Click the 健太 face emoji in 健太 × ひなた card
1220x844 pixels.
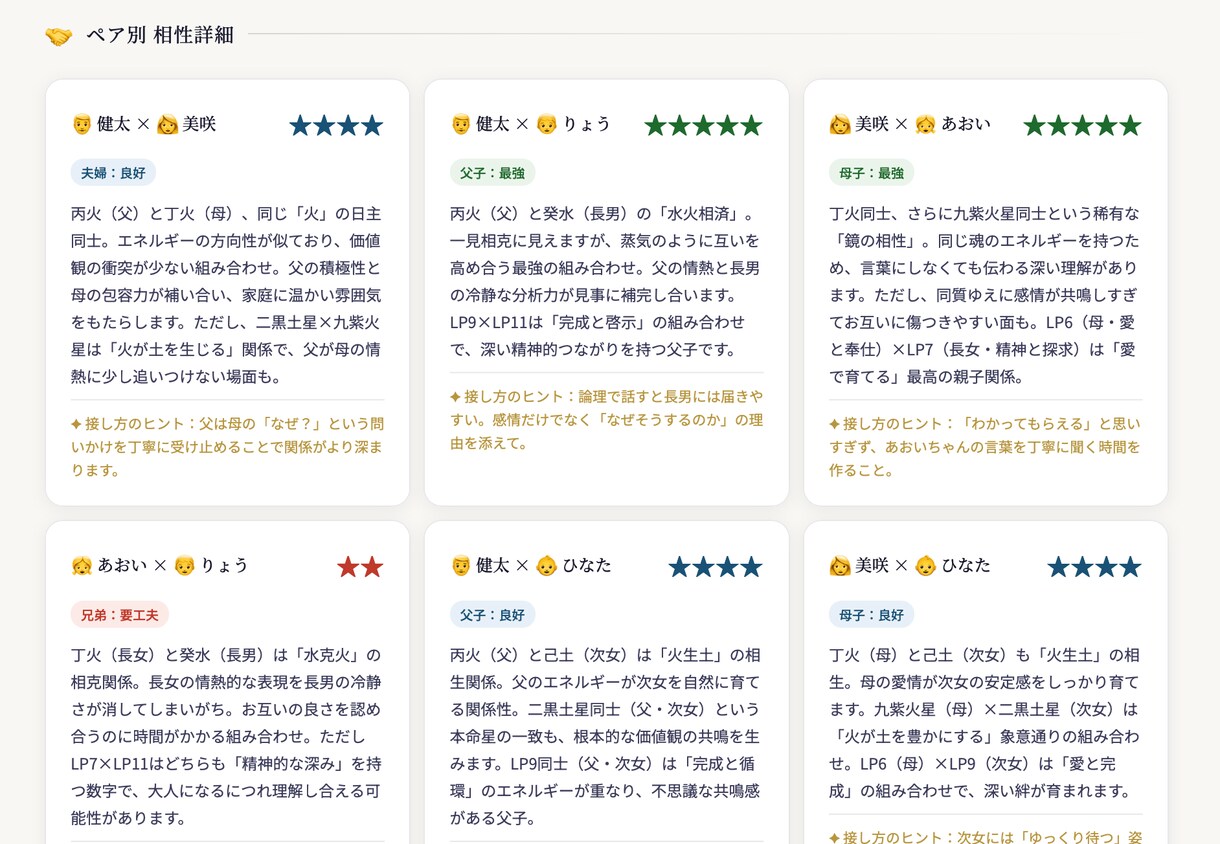(461, 565)
